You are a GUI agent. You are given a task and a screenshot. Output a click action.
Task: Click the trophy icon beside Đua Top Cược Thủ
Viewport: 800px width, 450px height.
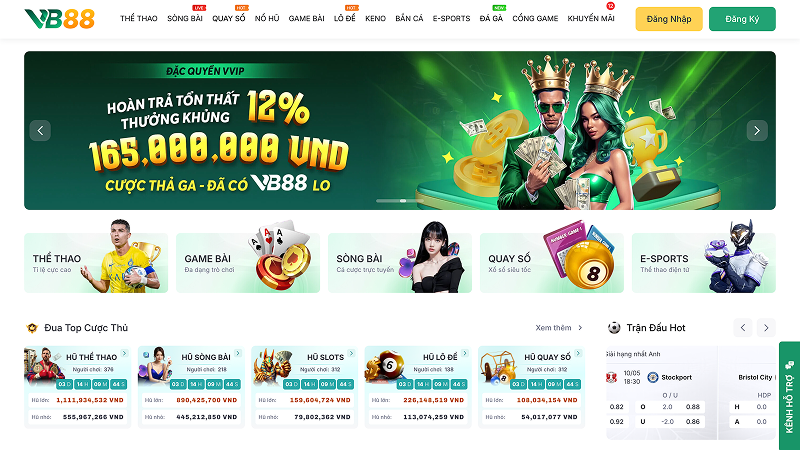(32, 328)
